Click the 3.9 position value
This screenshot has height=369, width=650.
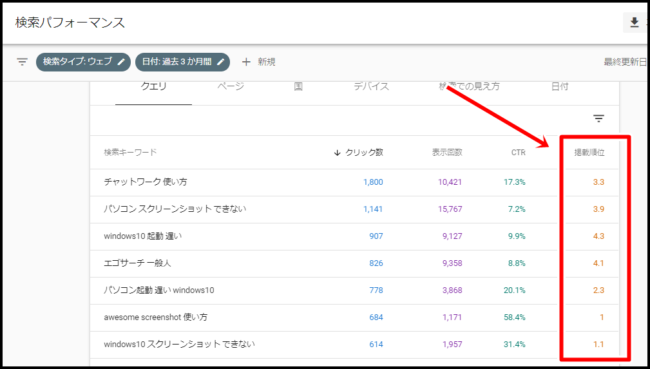[599, 209]
